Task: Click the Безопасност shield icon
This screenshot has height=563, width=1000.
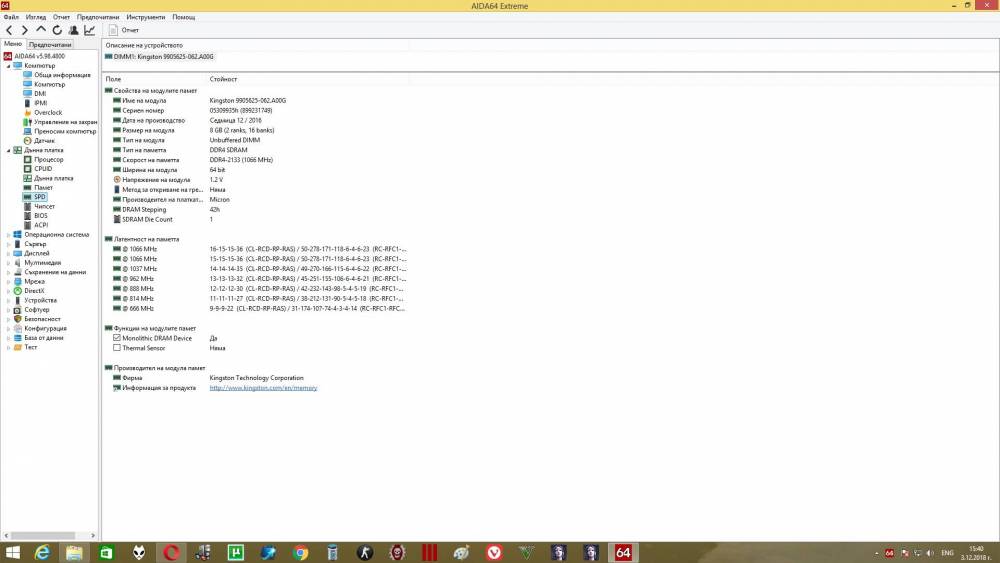Action: click(x=18, y=319)
